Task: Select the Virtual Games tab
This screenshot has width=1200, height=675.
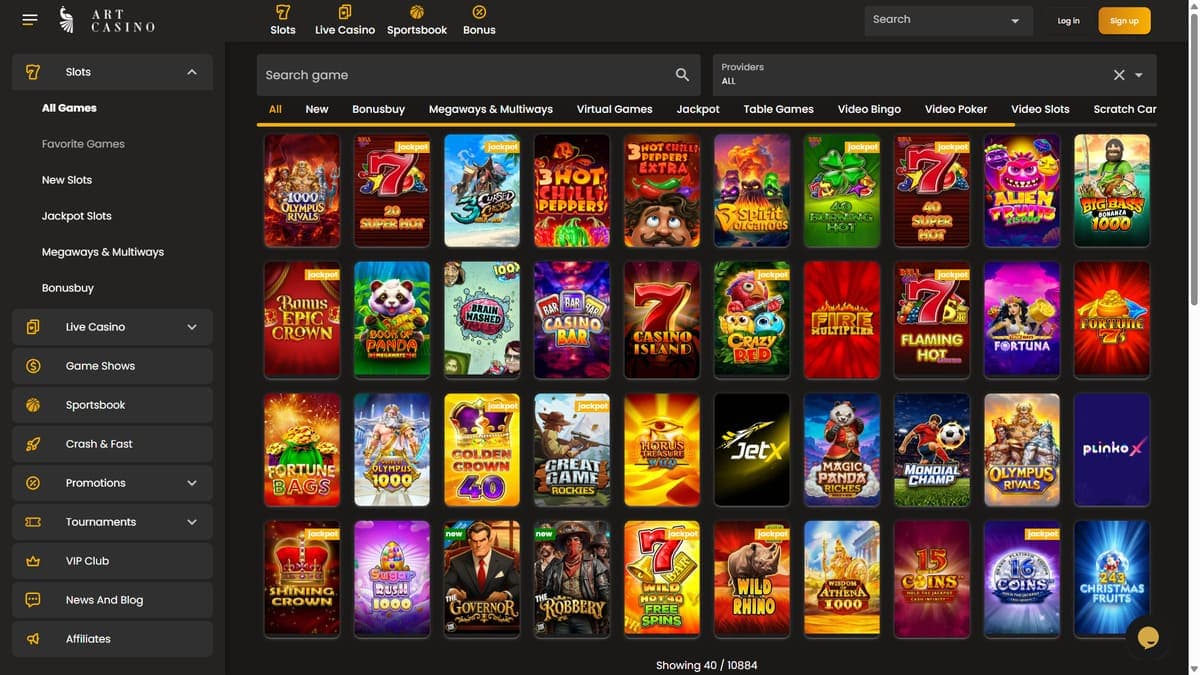Action: (614, 109)
